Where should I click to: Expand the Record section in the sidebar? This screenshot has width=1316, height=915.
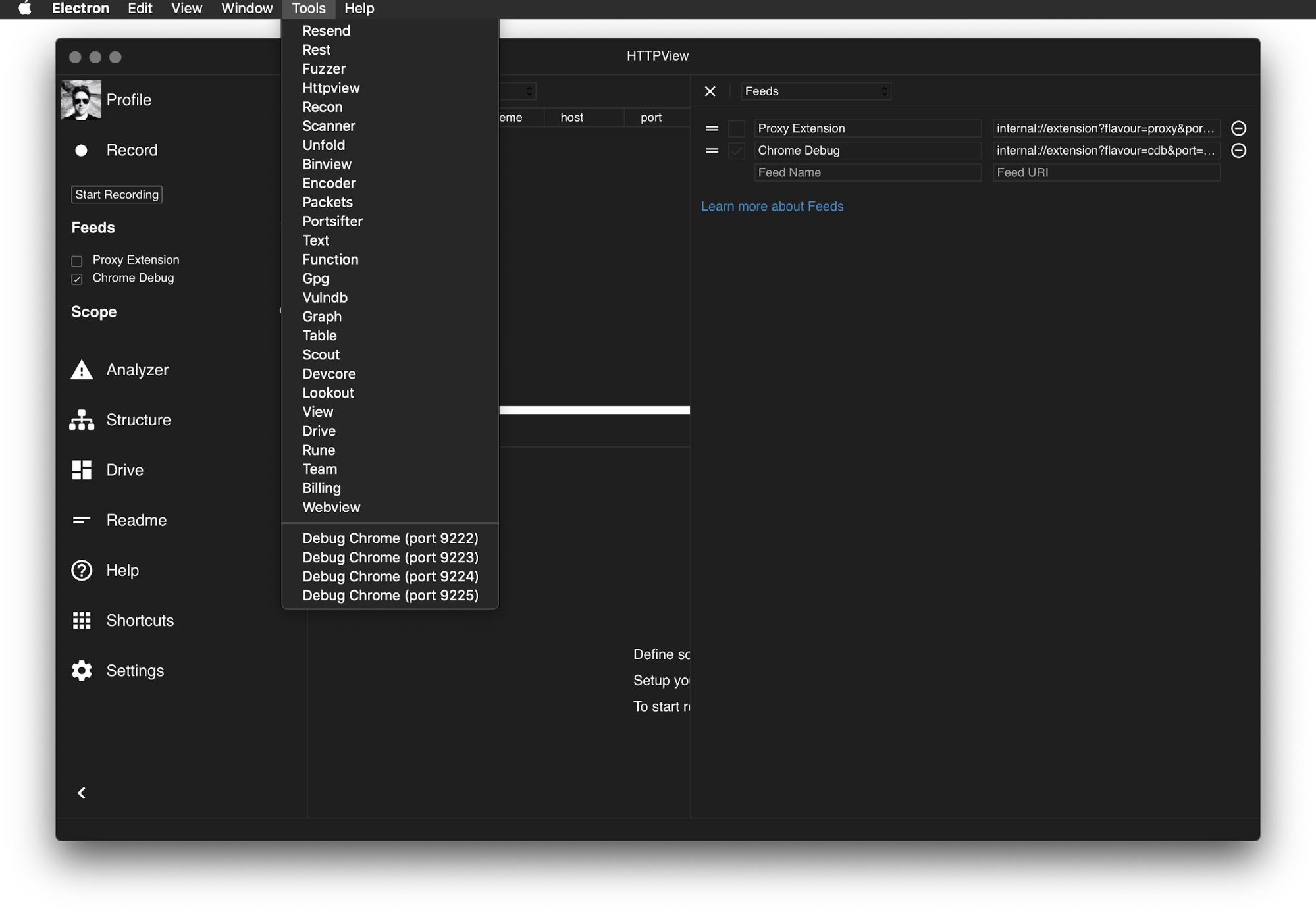(132, 150)
